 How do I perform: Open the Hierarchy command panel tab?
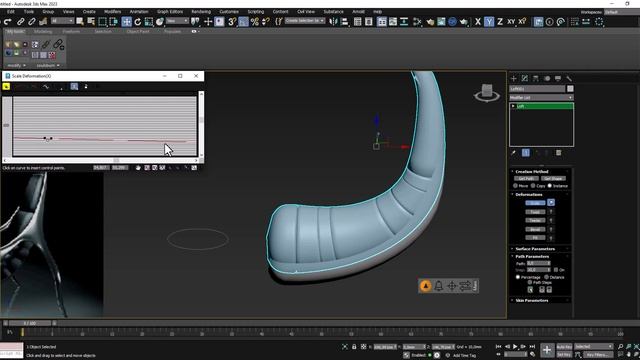coord(536,78)
